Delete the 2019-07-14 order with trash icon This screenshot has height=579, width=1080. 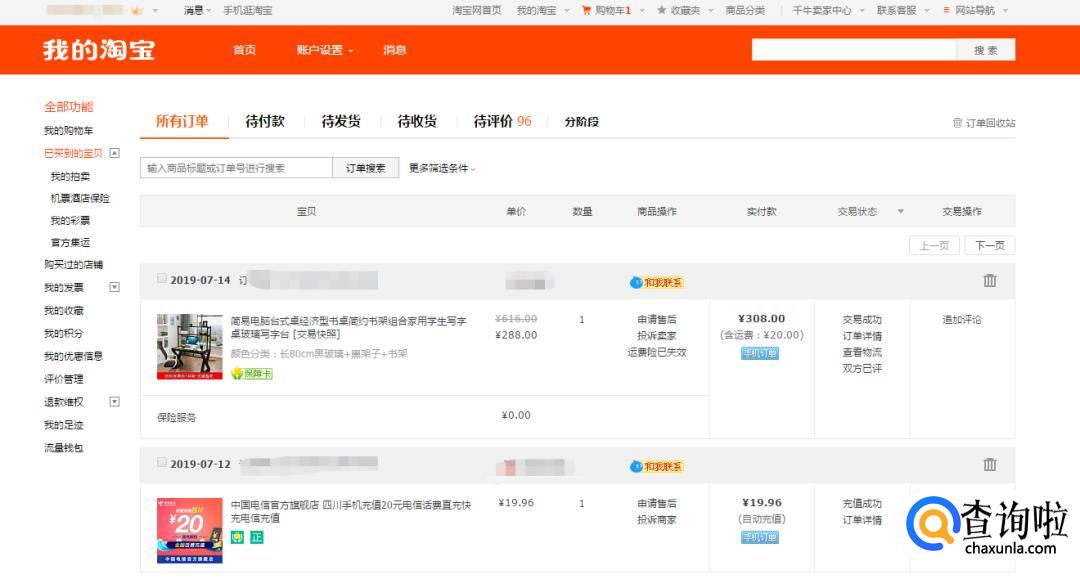click(x=989, y=281)
